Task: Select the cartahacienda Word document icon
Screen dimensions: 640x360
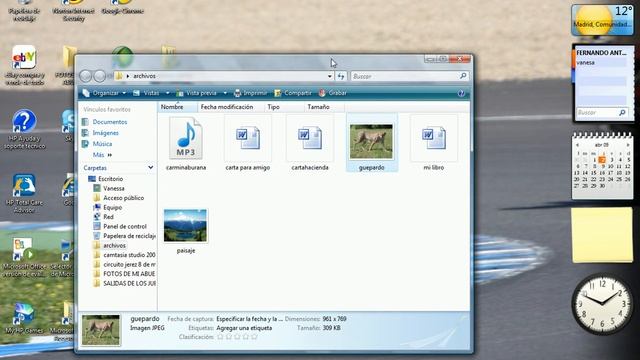Action: pyautogui.click(x=309, y=139)
